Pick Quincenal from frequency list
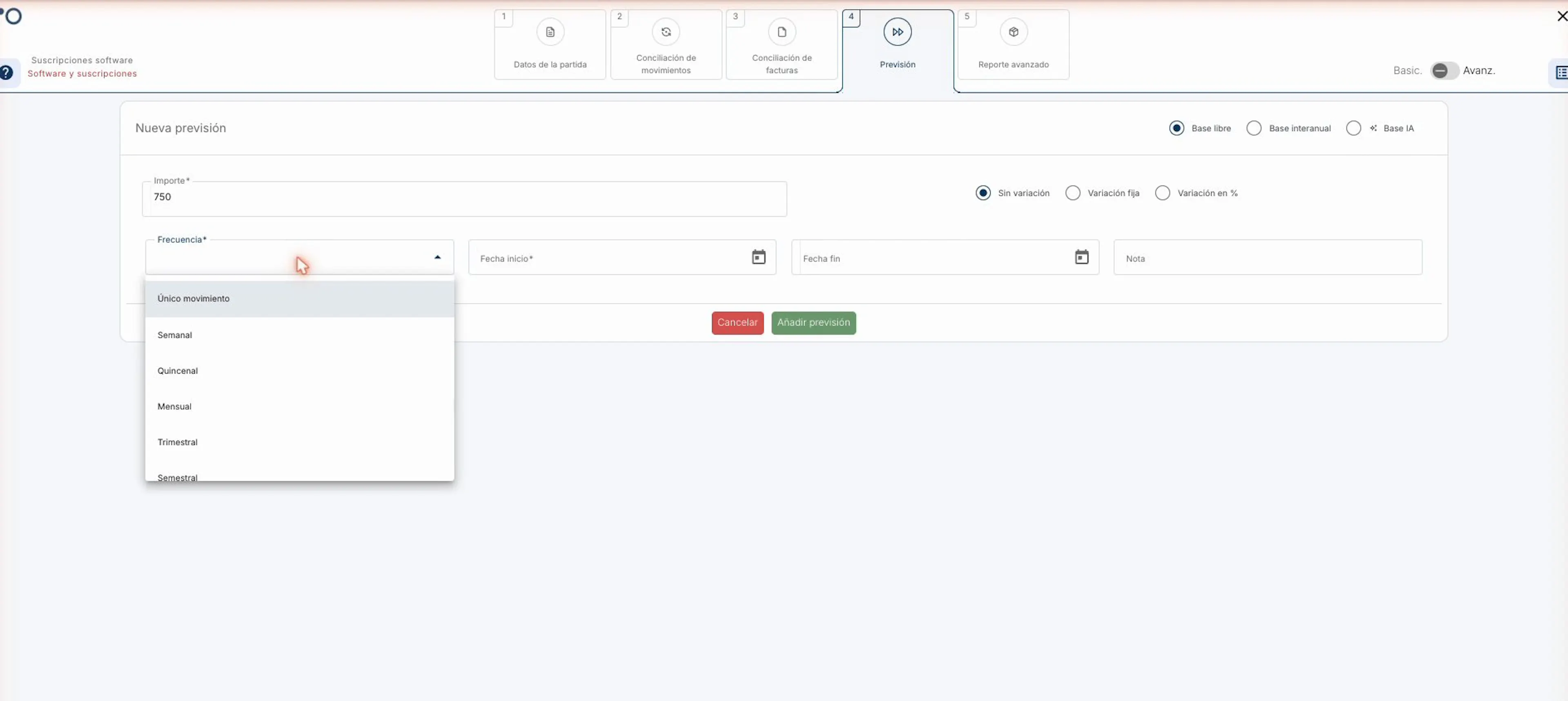1568x701 pixels. [299, 371]
